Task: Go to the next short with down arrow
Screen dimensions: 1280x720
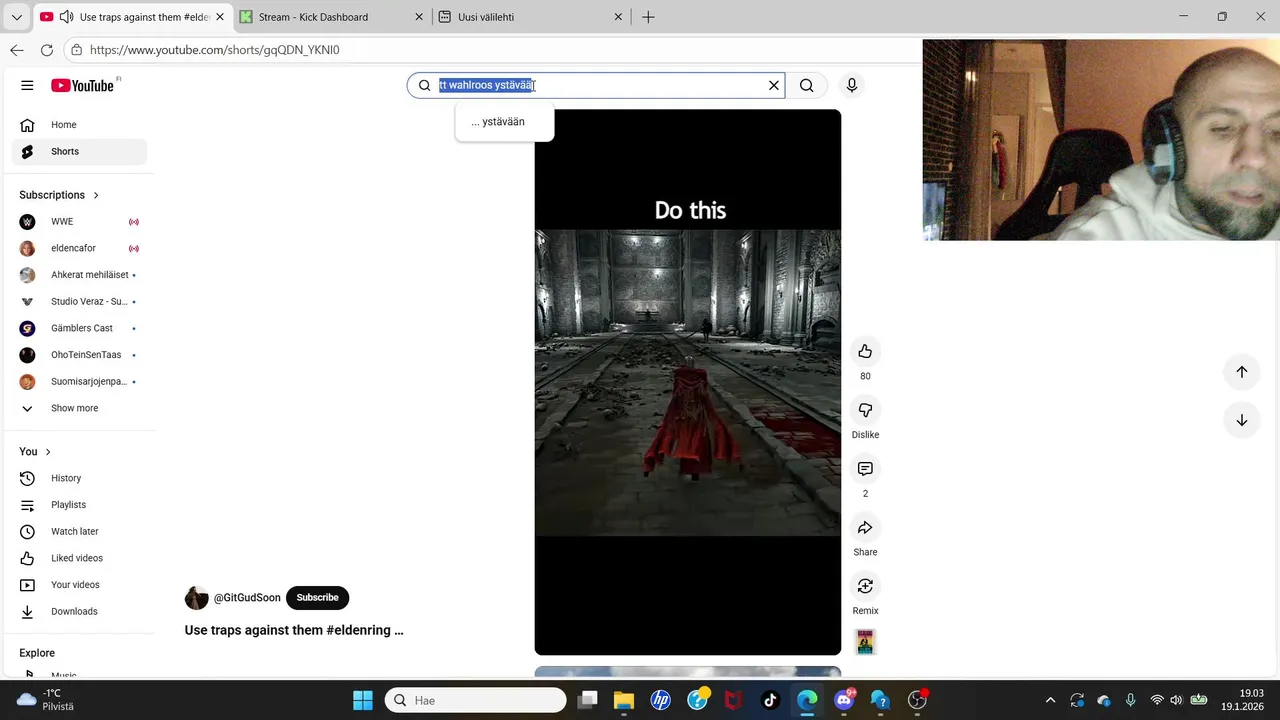Action: (1241, 420)
